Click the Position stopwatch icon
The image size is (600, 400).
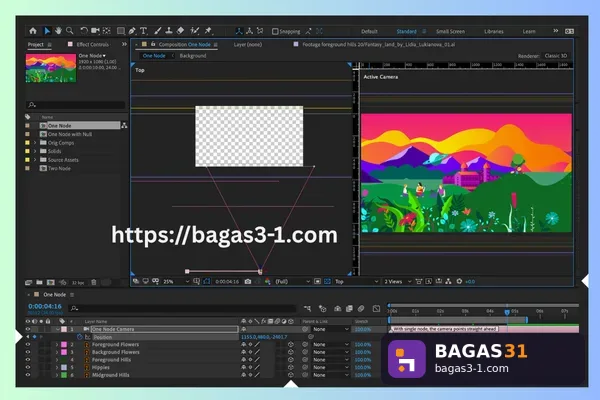tap(80, 337)
